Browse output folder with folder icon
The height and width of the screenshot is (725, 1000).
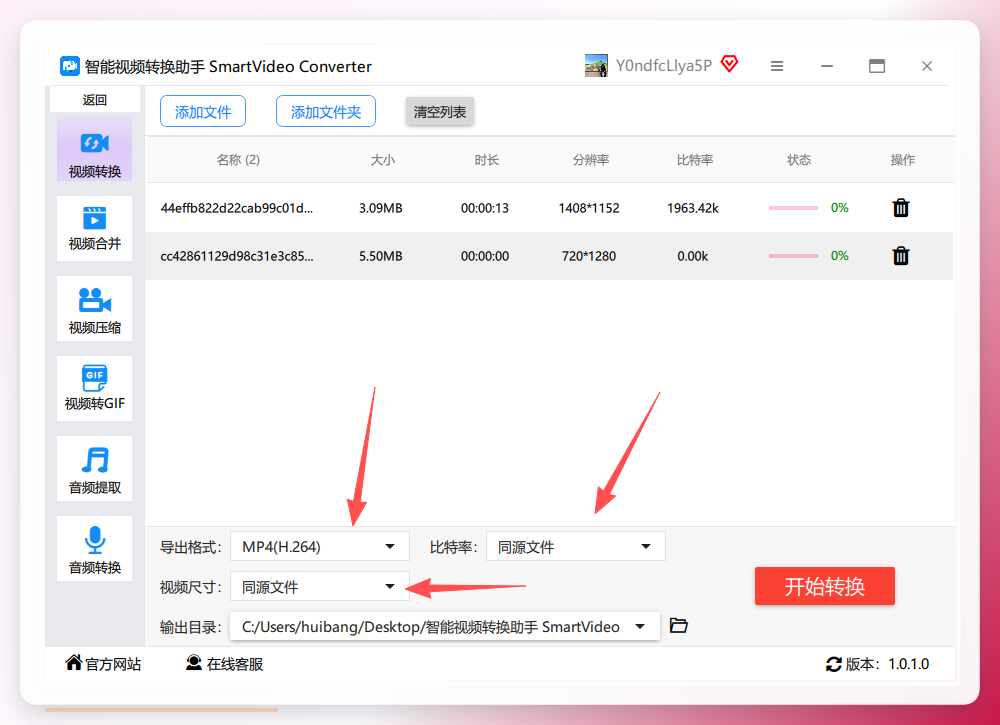coord(679,626)
